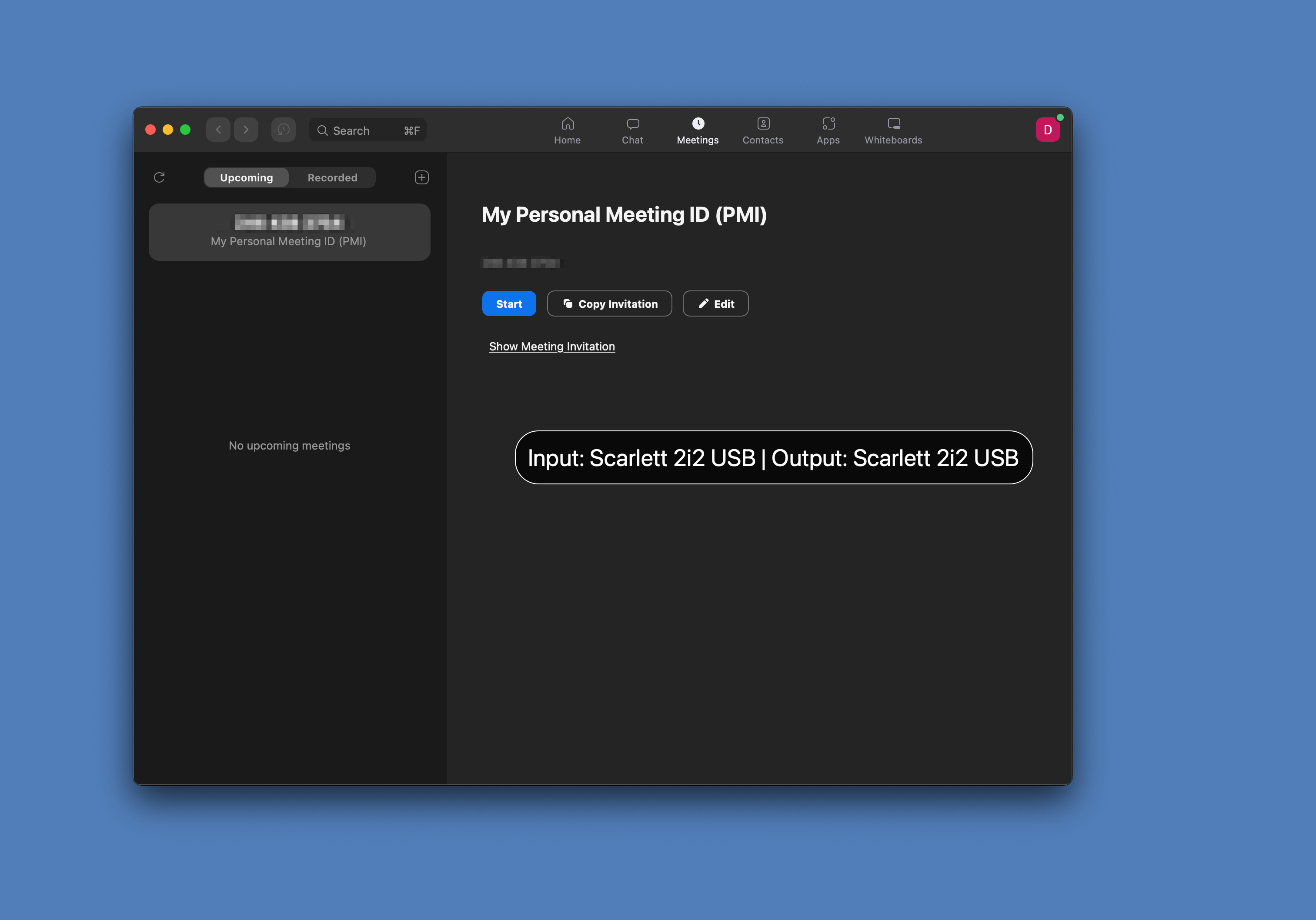Click Show Meeting Invitation link
Viewport: 1316px width, 920px height.
[x=552, y=347]
